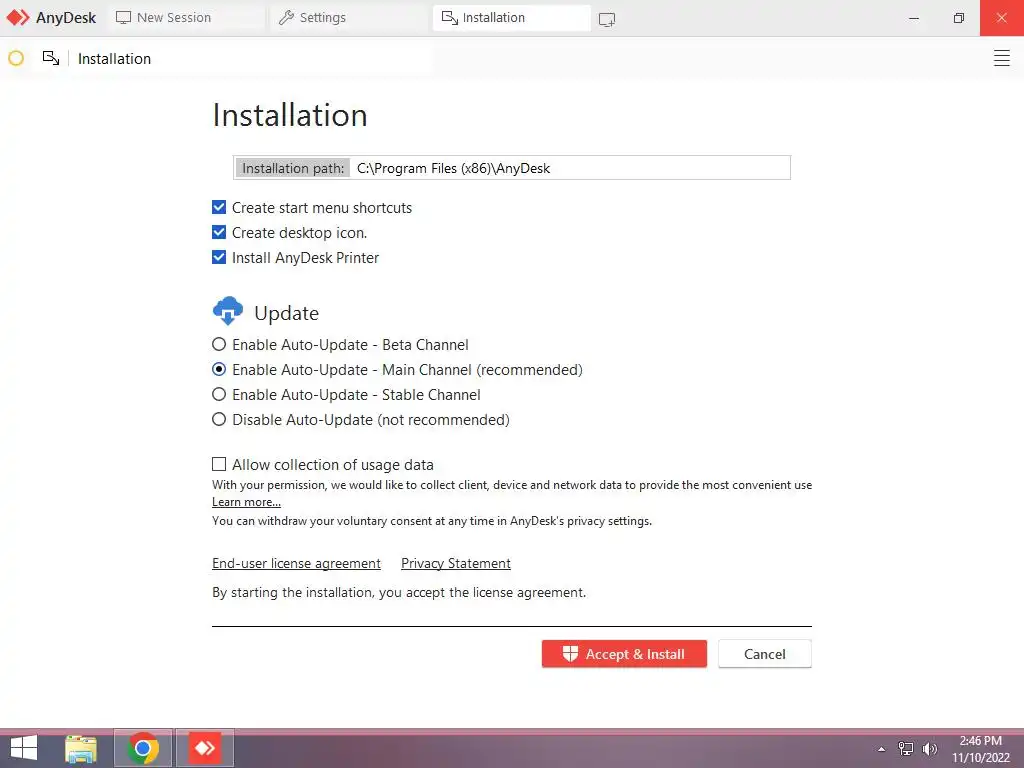Viewport: 1024px width, 768px height.
Task: Enable Allow collection of usage data
Action: pos(219,464)
